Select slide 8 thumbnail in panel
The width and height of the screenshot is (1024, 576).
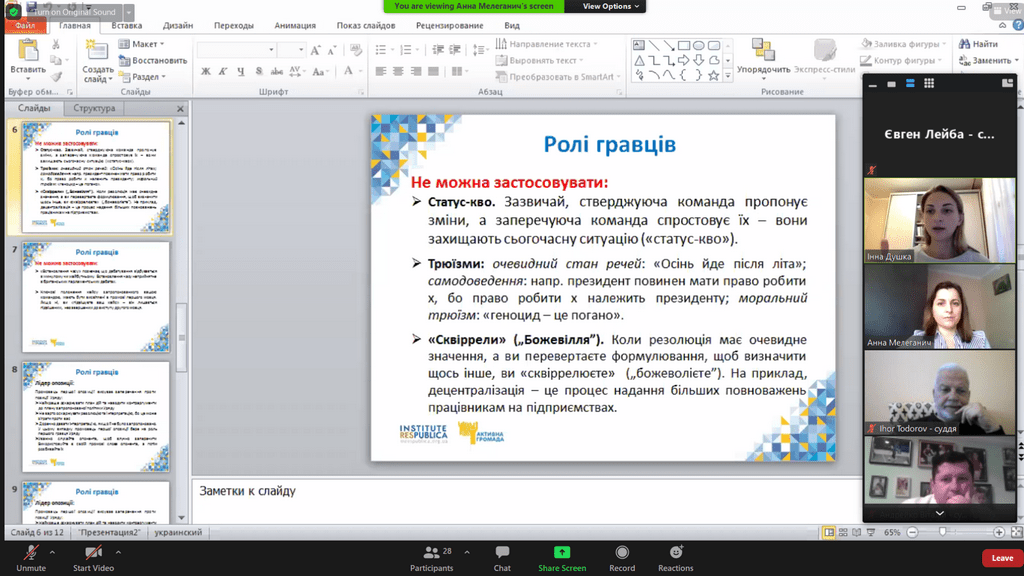tap(96, 417)
